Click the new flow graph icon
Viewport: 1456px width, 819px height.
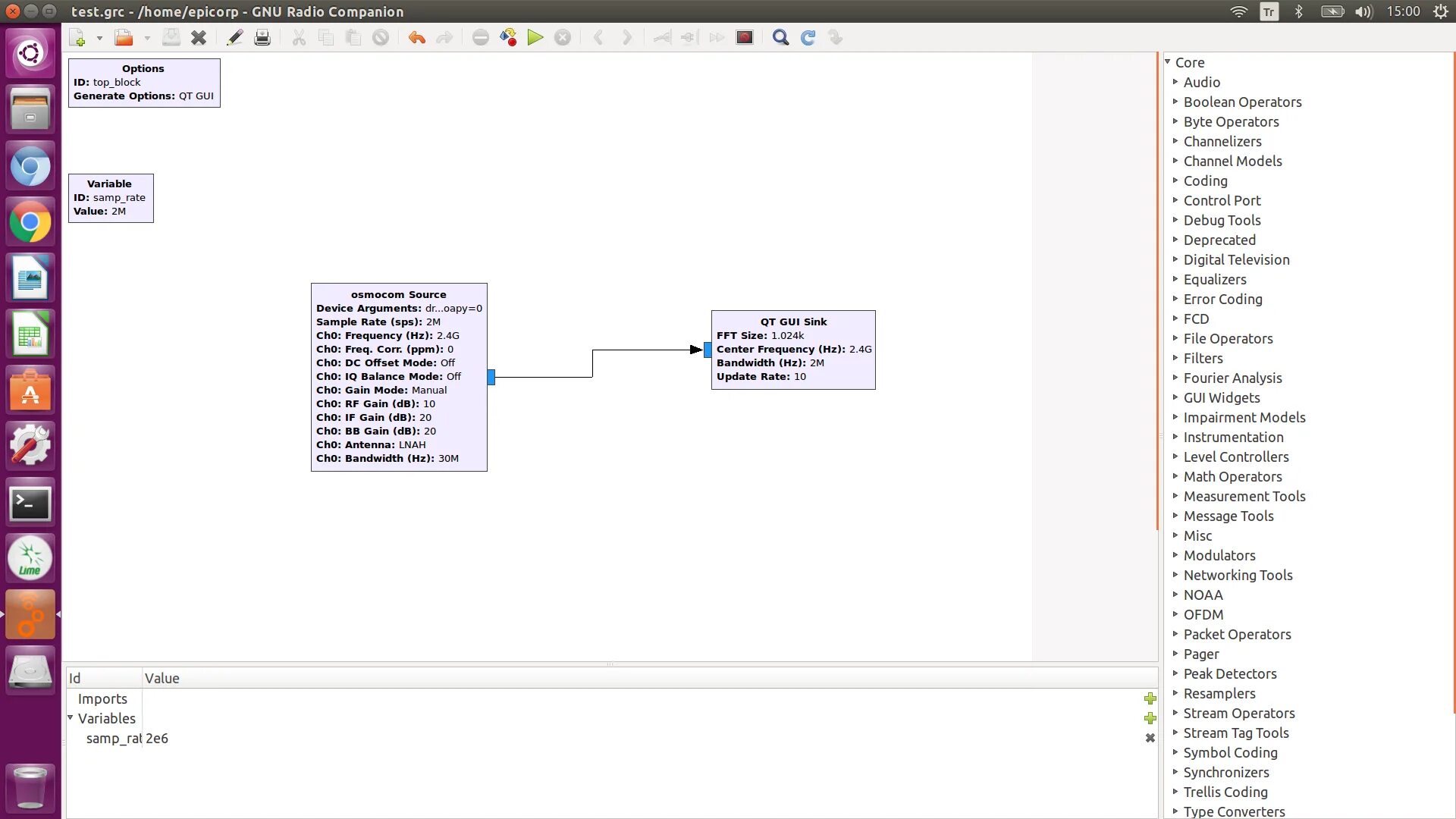pyautogui.click(x=77, y=38)
